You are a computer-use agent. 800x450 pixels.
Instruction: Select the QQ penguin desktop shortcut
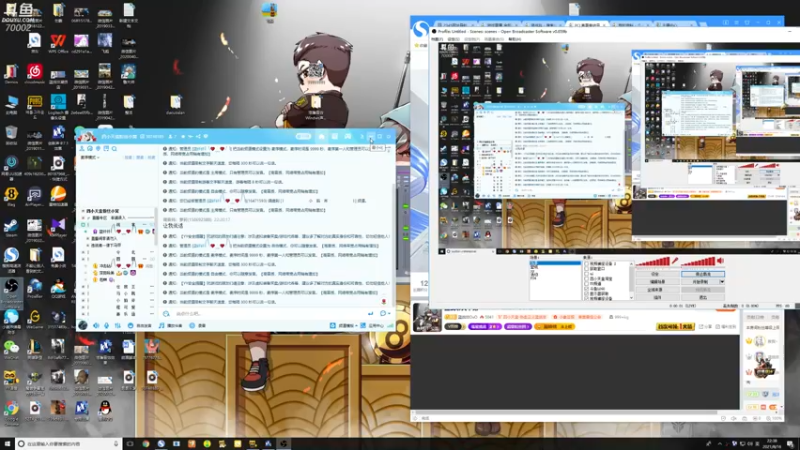point(105,410)
